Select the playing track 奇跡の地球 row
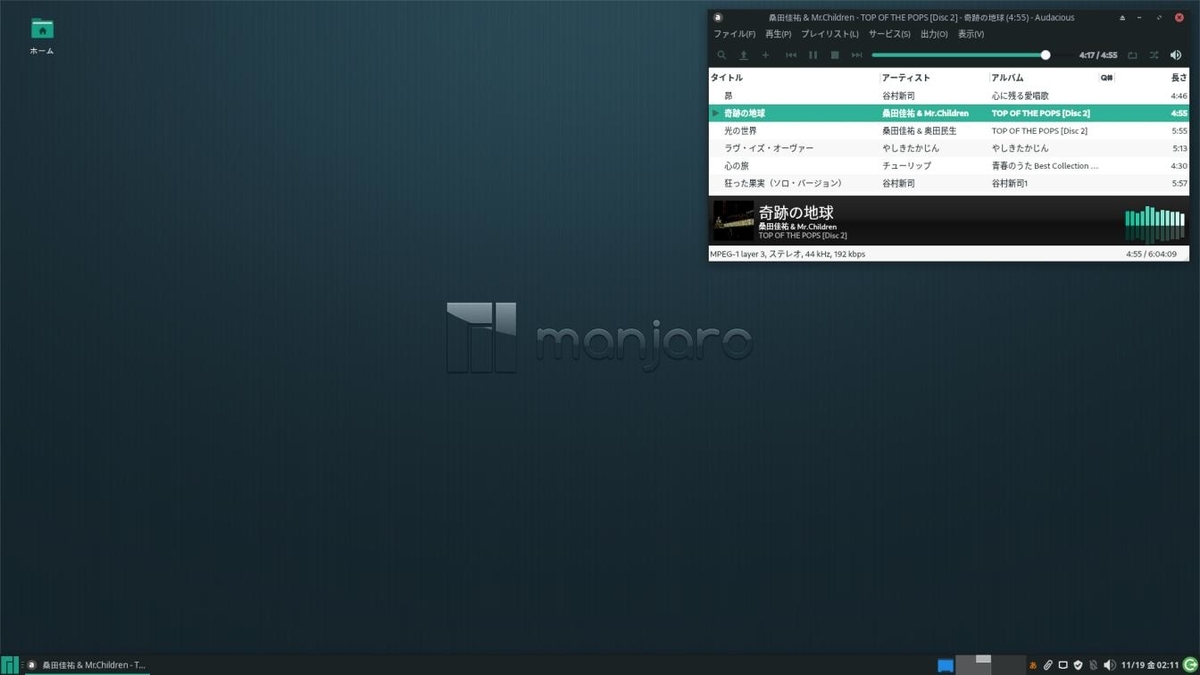 click(x=949, y=113)
